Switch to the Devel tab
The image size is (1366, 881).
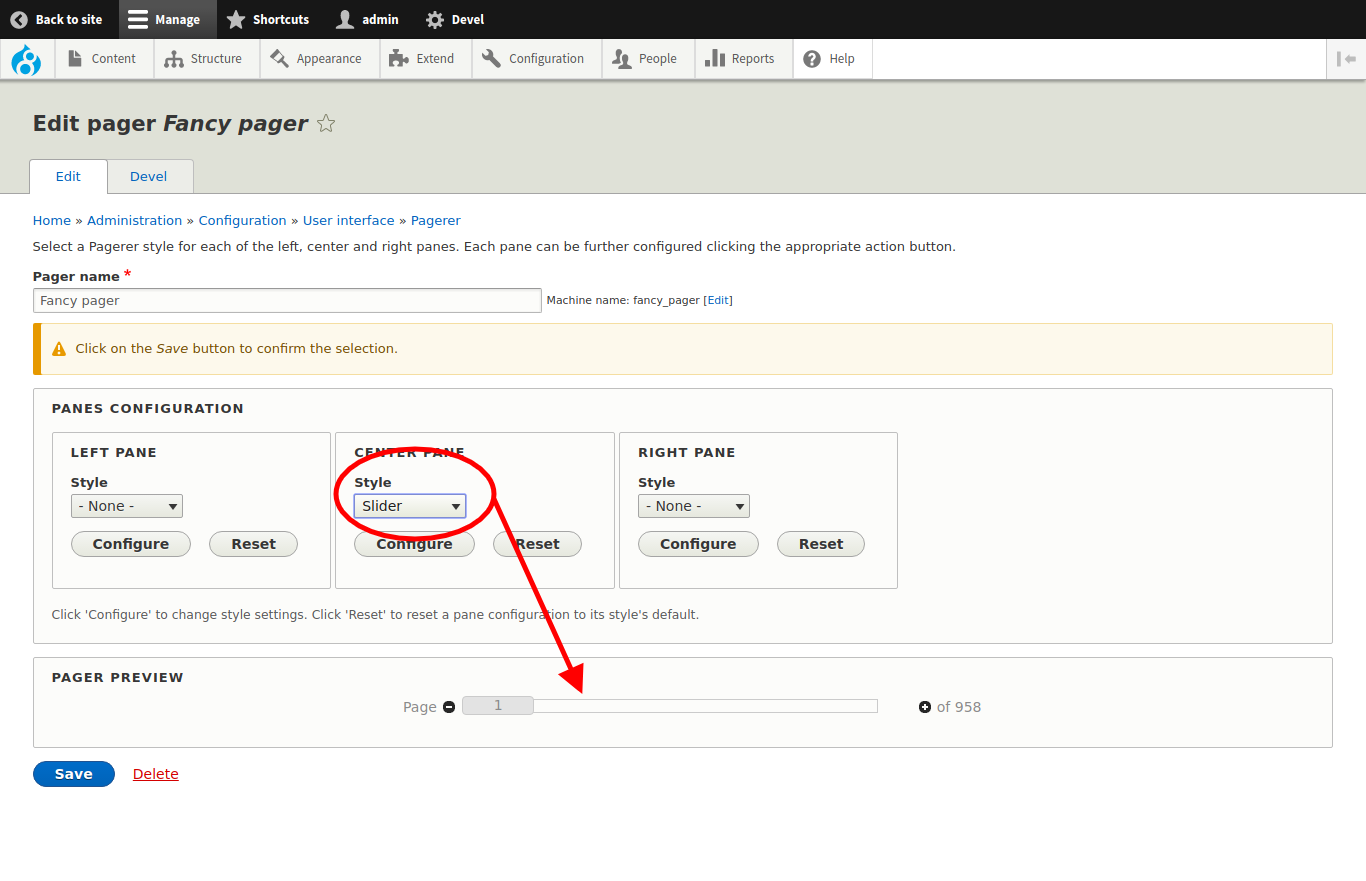[149, 176]
